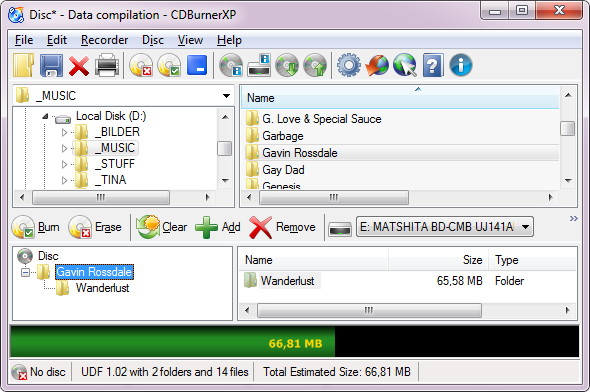Select the Wanderlust row in the compilation list

point(407,281)
